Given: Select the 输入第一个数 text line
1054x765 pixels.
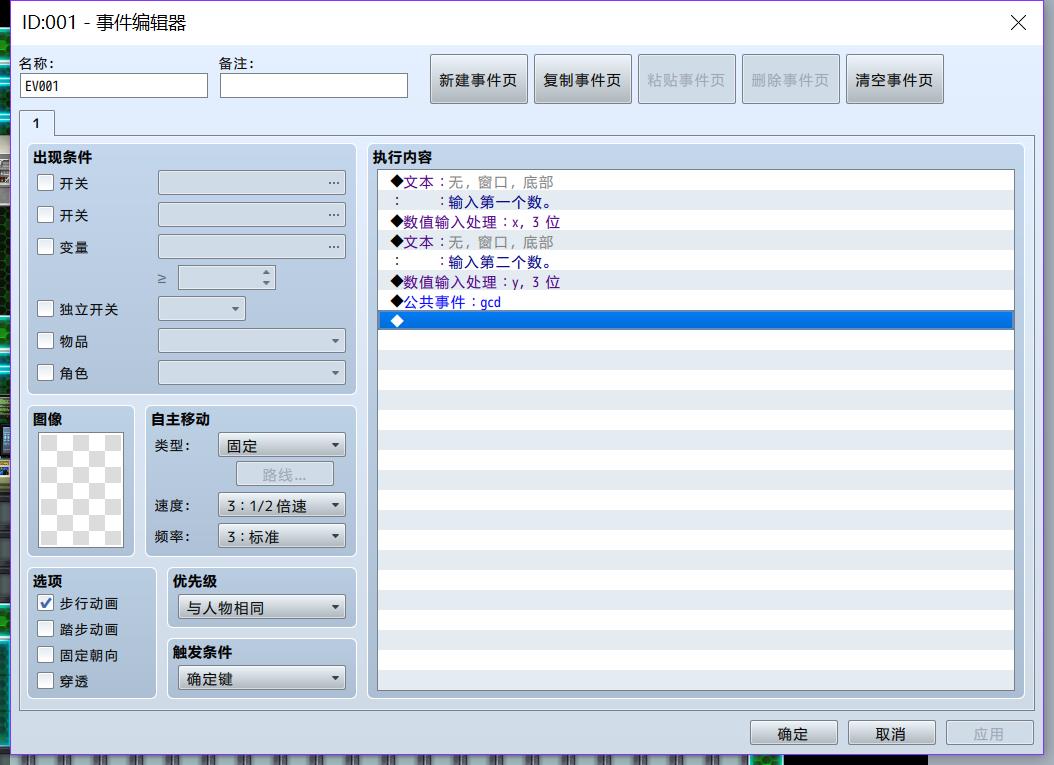Looking at the screenshot, I should coord(696,202).
